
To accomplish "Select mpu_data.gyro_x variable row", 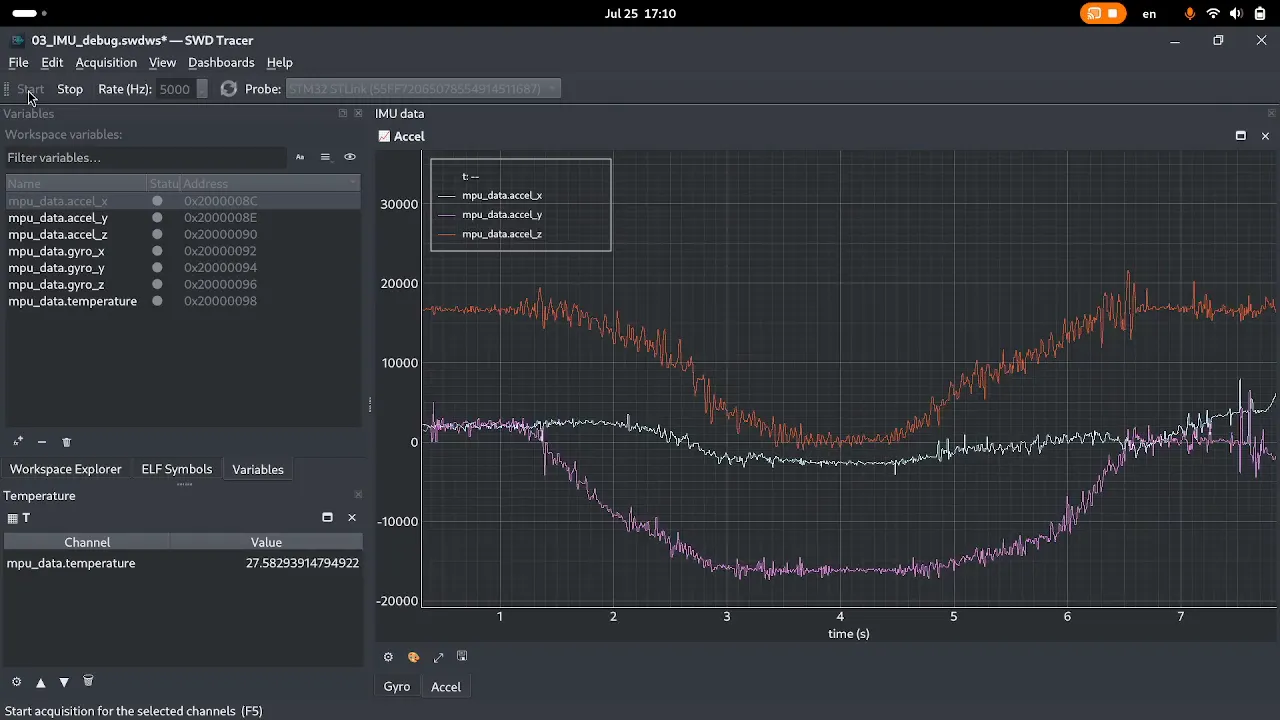I will point(183,251).
